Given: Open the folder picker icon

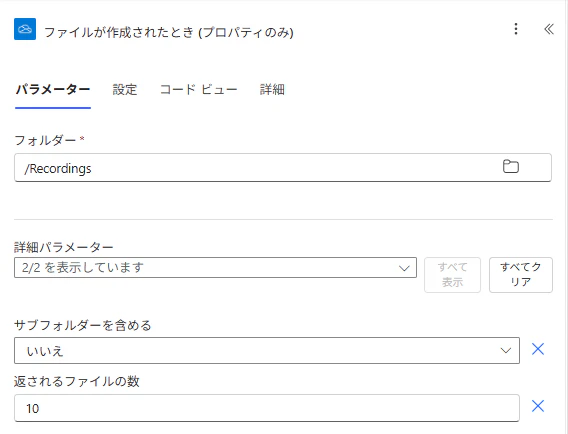Looking at the screenshot, I should coord(511,167).
